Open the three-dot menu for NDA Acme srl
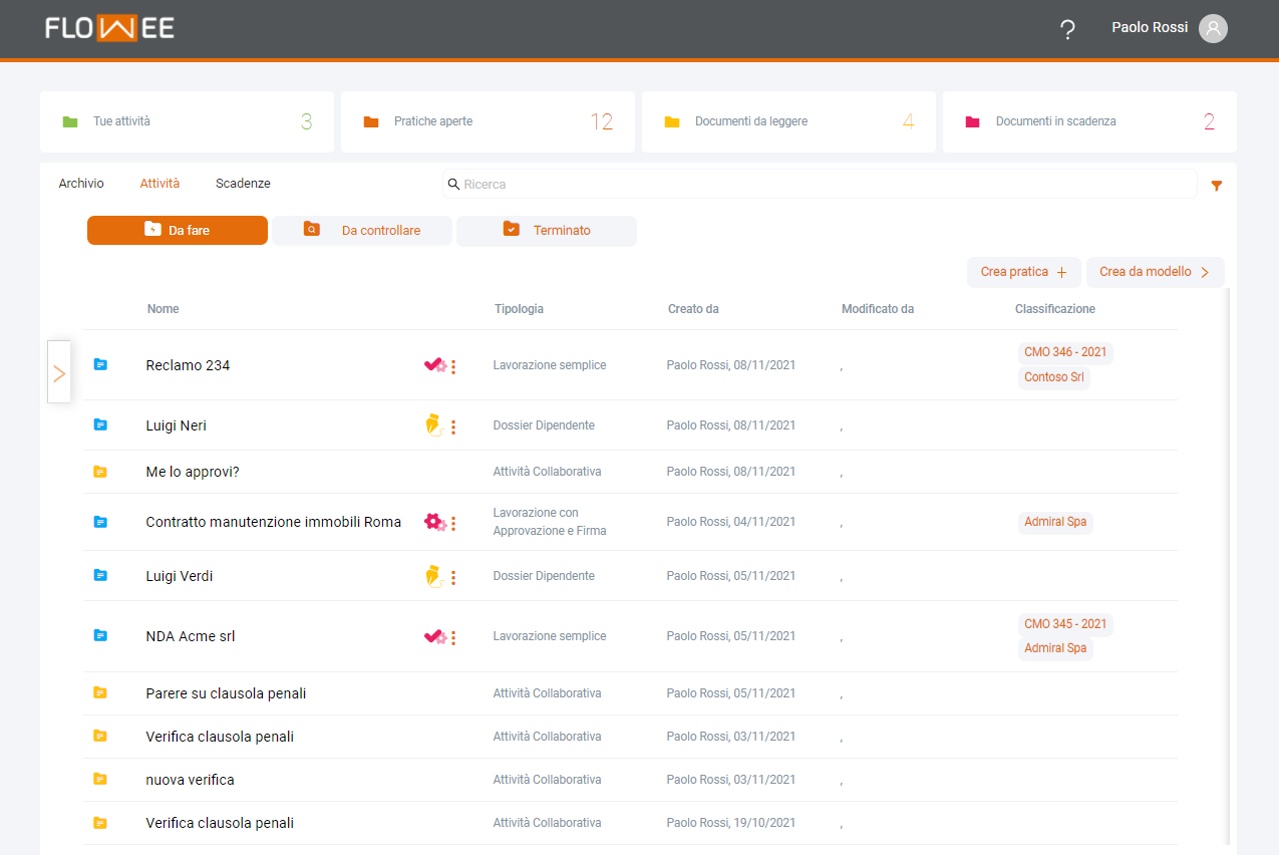Screen dimensions: 1279x855 pyautogui.click(x=453, y=637)
